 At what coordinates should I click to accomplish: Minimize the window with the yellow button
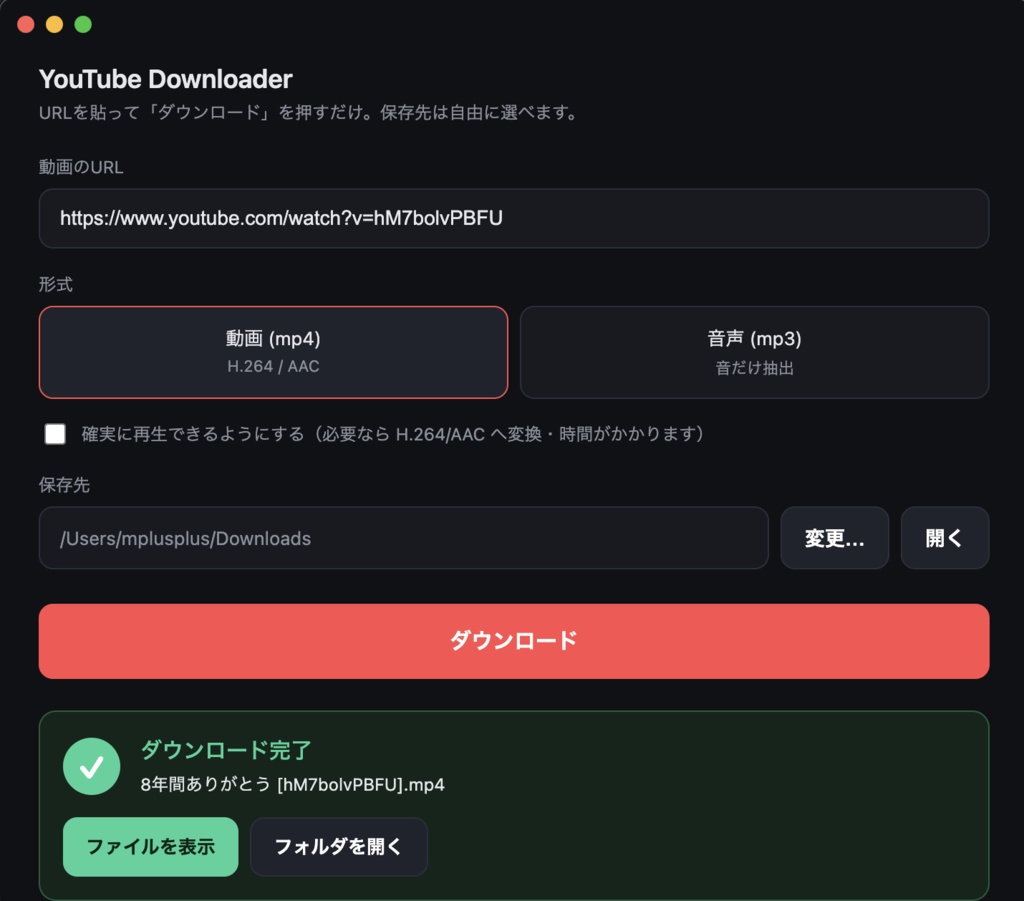(54, 25)
